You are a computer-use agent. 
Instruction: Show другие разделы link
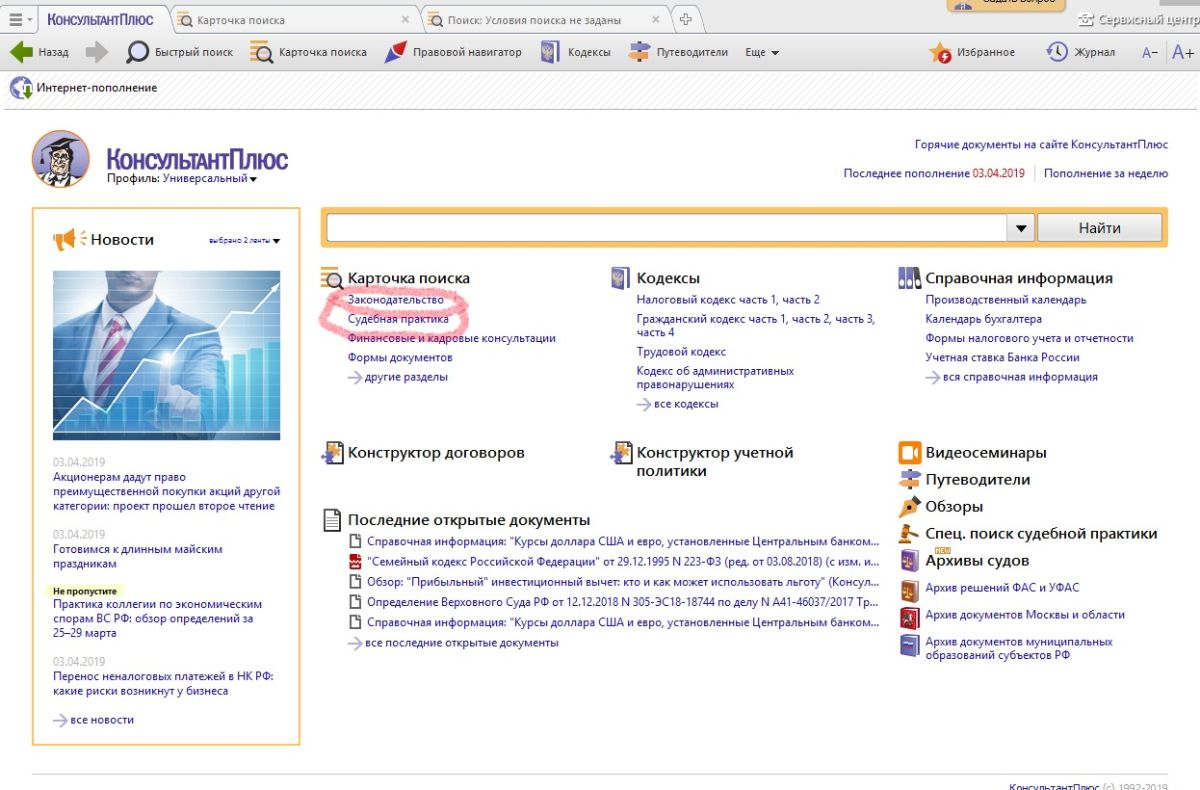click(398, 377)
